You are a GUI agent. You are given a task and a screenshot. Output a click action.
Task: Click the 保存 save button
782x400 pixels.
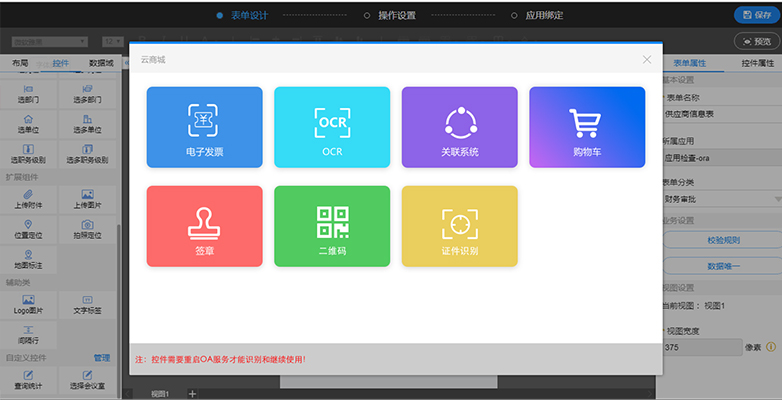click(757, 15)
